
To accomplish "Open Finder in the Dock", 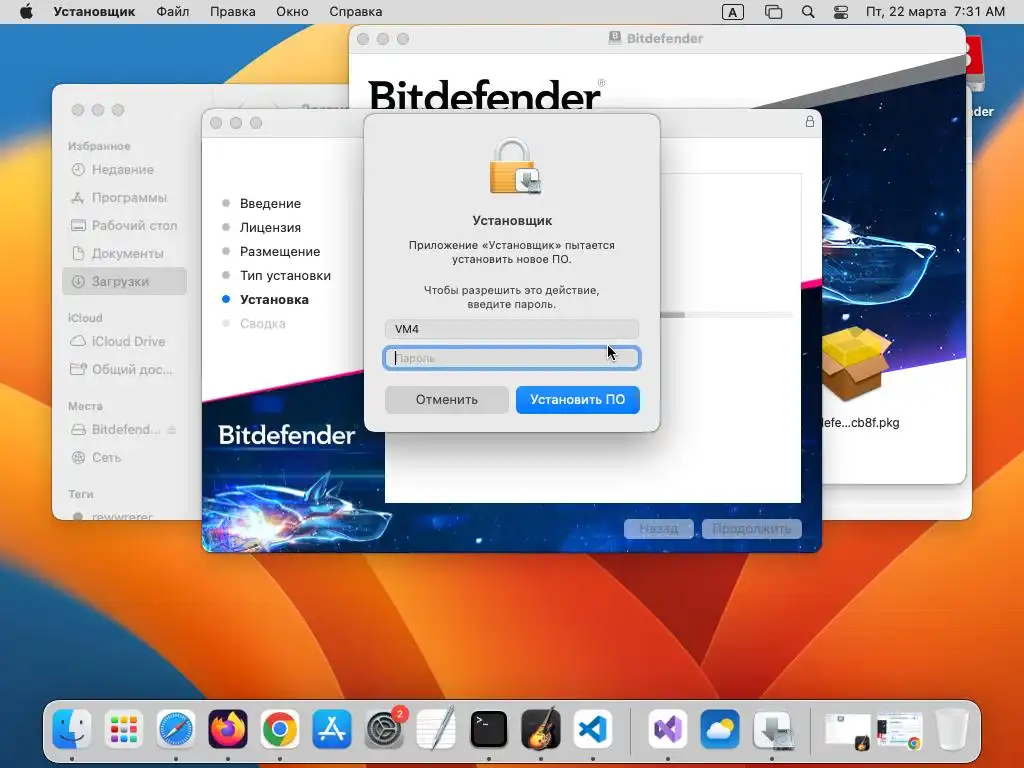I will 71,729.
